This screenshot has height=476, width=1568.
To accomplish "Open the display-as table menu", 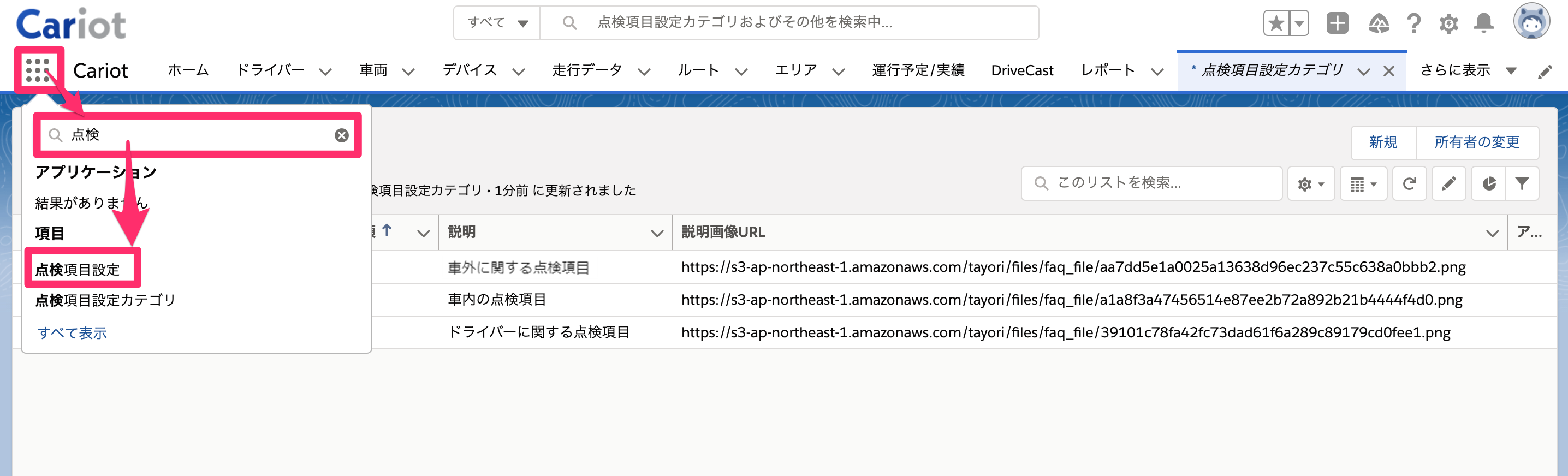I will coord(1363,184).
